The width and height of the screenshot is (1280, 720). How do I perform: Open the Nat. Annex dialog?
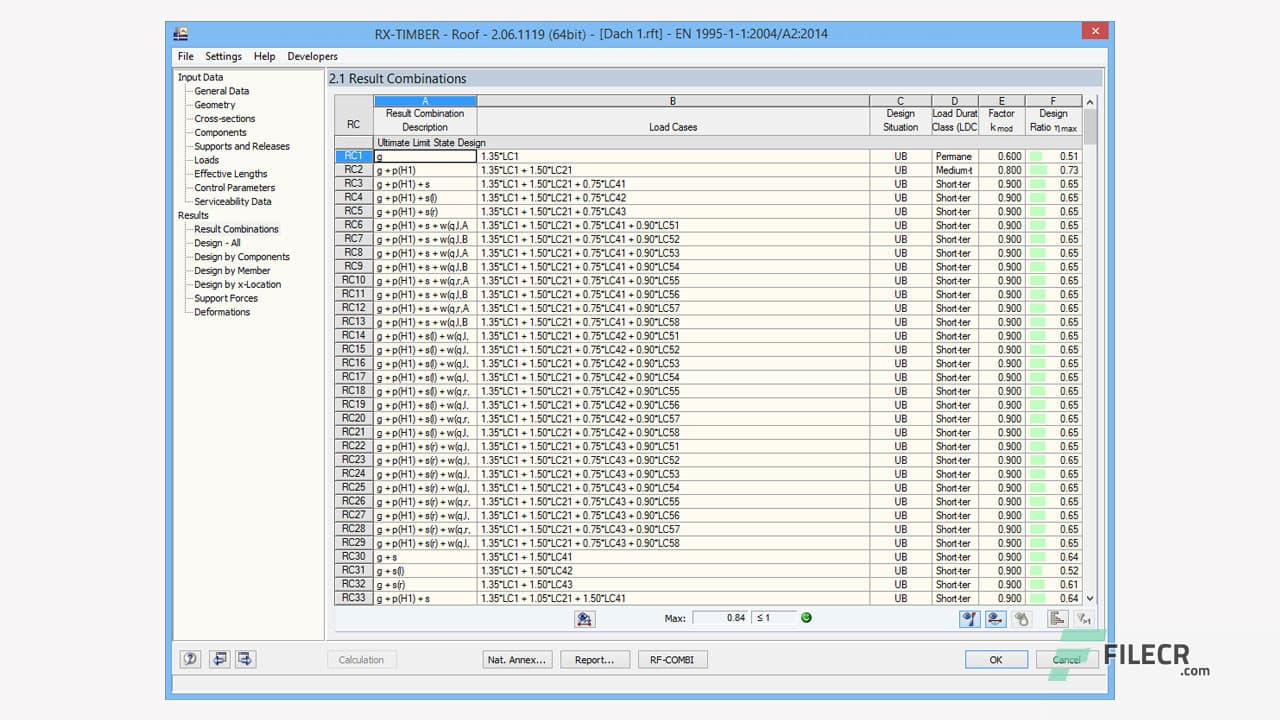click(x=517, y=659)
